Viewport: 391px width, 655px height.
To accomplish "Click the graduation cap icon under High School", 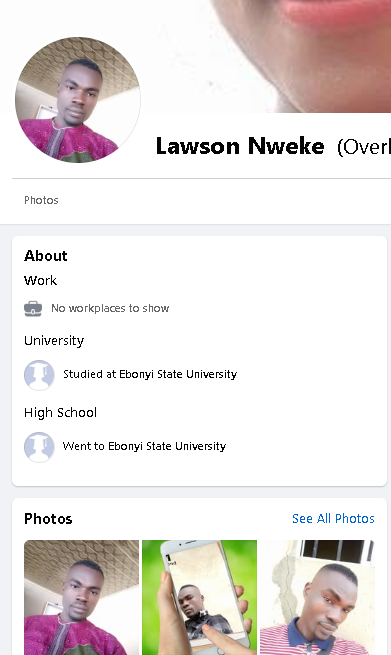I will 39,447.
